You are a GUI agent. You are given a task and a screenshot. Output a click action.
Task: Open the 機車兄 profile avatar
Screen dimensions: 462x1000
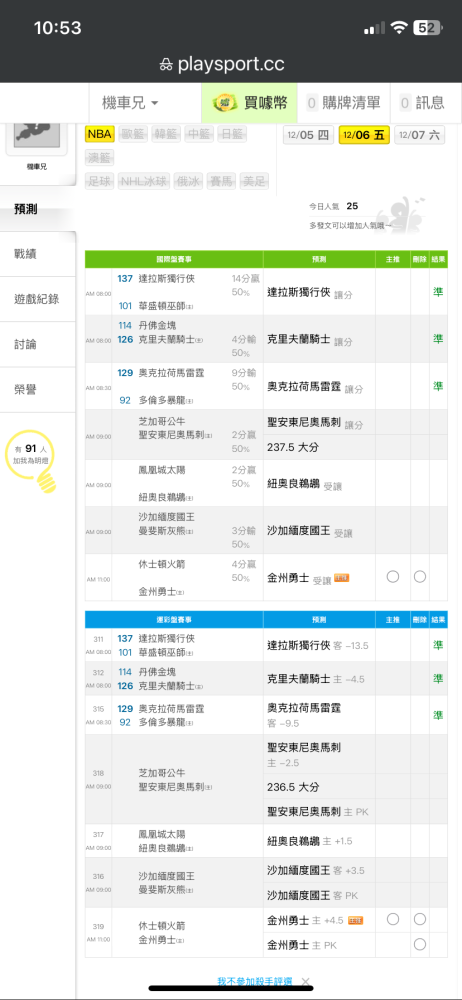(36, 138)
